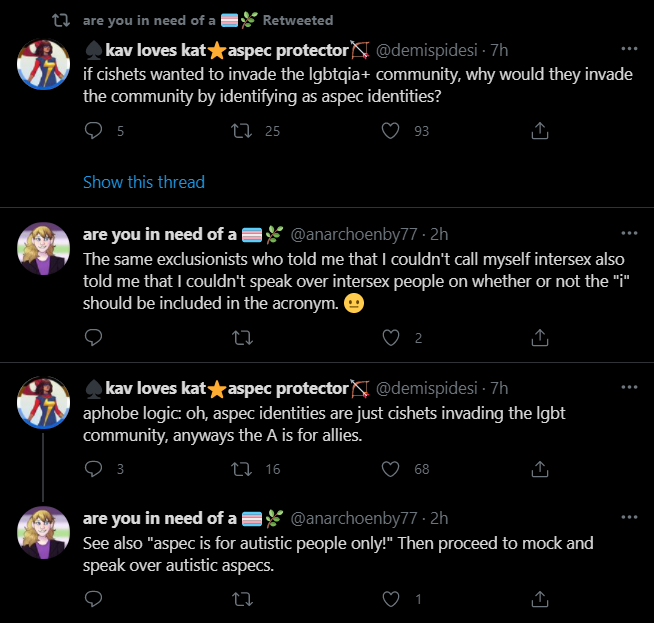This screenshot has width=654, height=623.
Task: Like the aphobe logic tweet with 68 likes
Action: [x=390, y=469]
